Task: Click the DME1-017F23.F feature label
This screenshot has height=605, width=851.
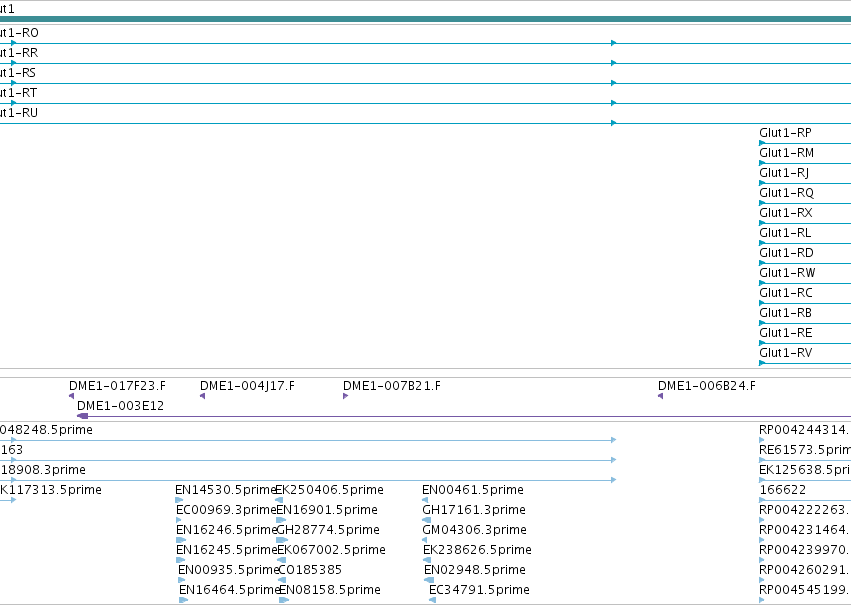Action: pyautogui.click(x=117, y=386)
